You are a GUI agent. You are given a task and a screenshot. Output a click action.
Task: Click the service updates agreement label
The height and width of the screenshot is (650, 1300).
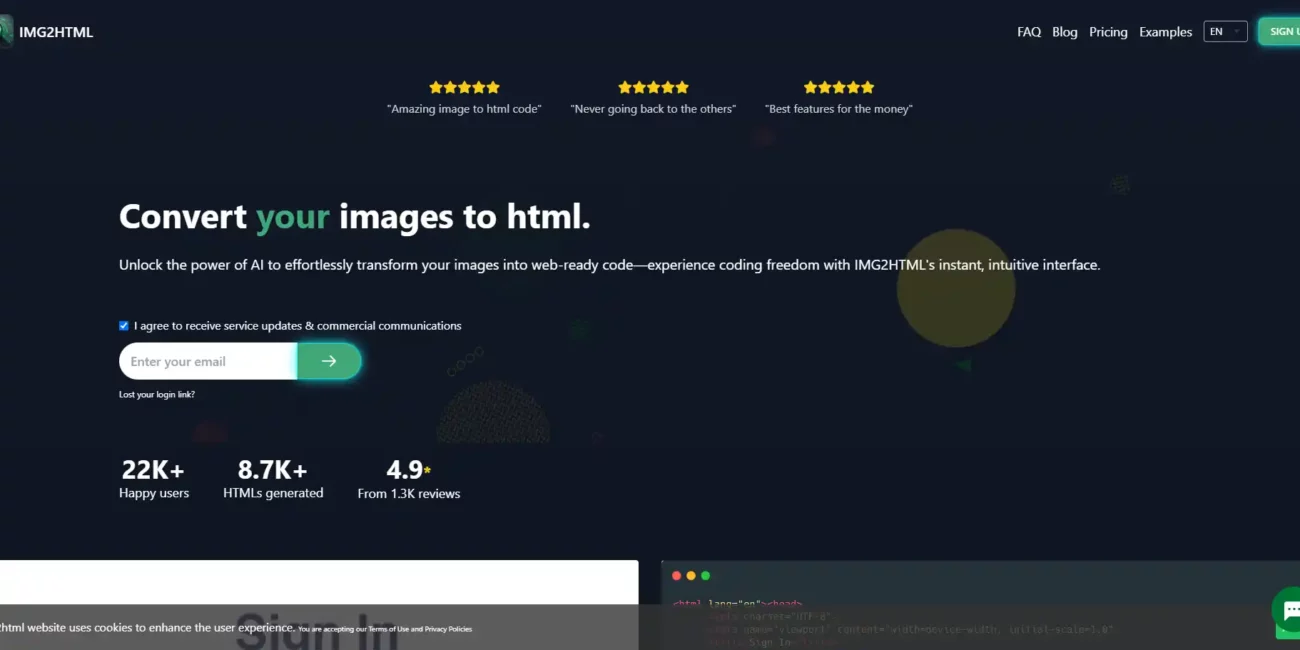point(298,326)
